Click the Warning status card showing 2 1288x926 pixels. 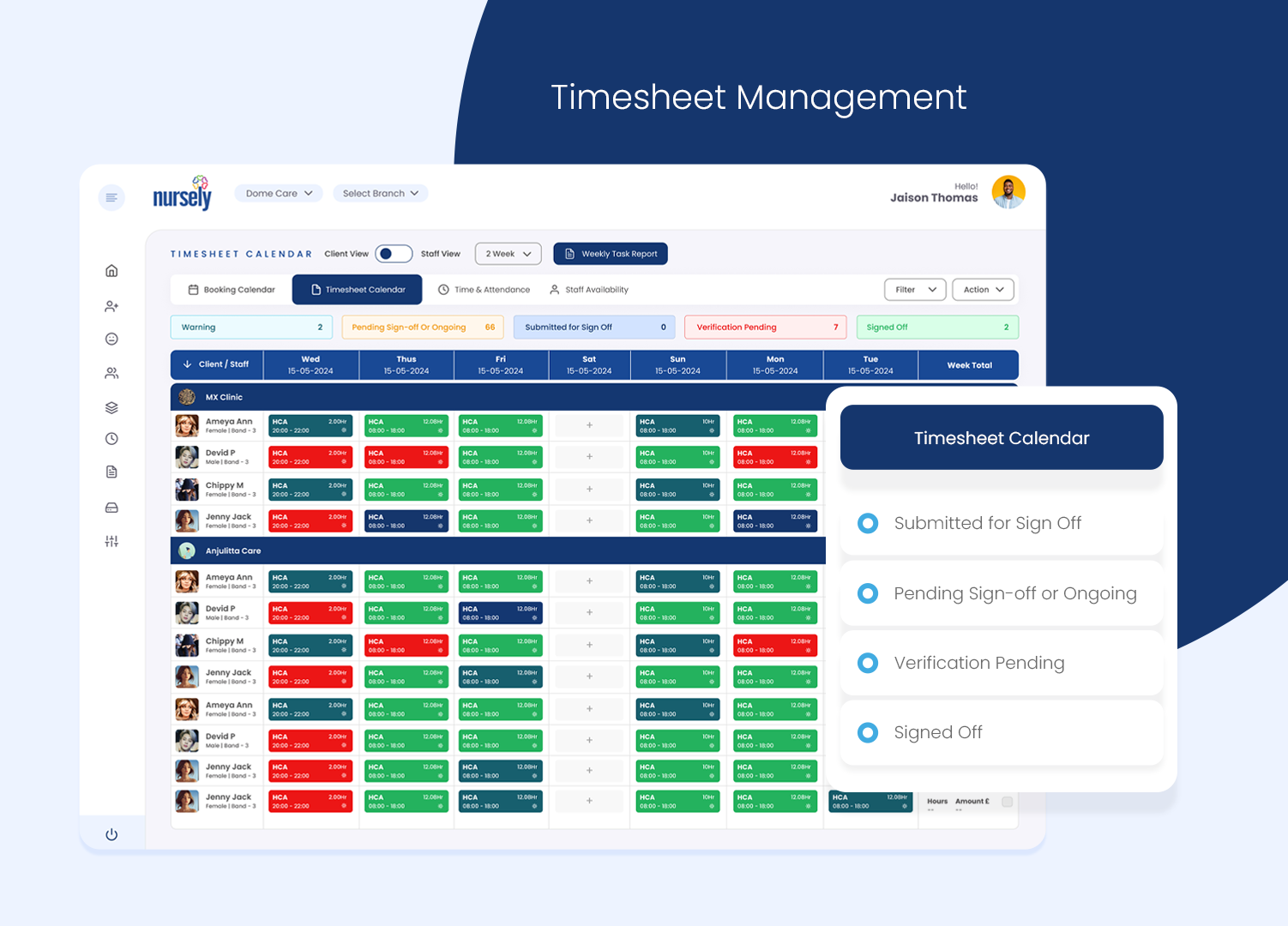click(252, 328)
